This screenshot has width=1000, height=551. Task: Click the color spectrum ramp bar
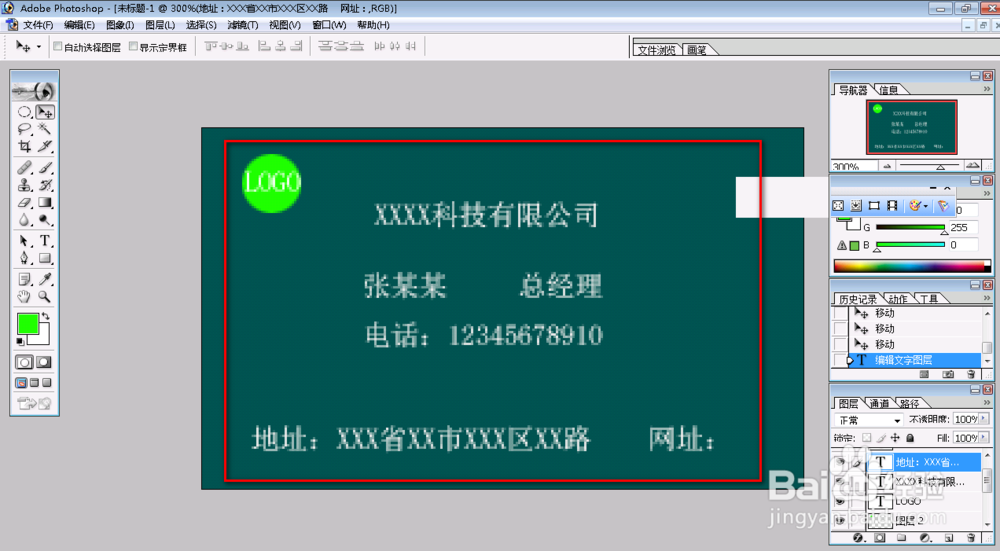pyautogui.click(x=912, y=267)
